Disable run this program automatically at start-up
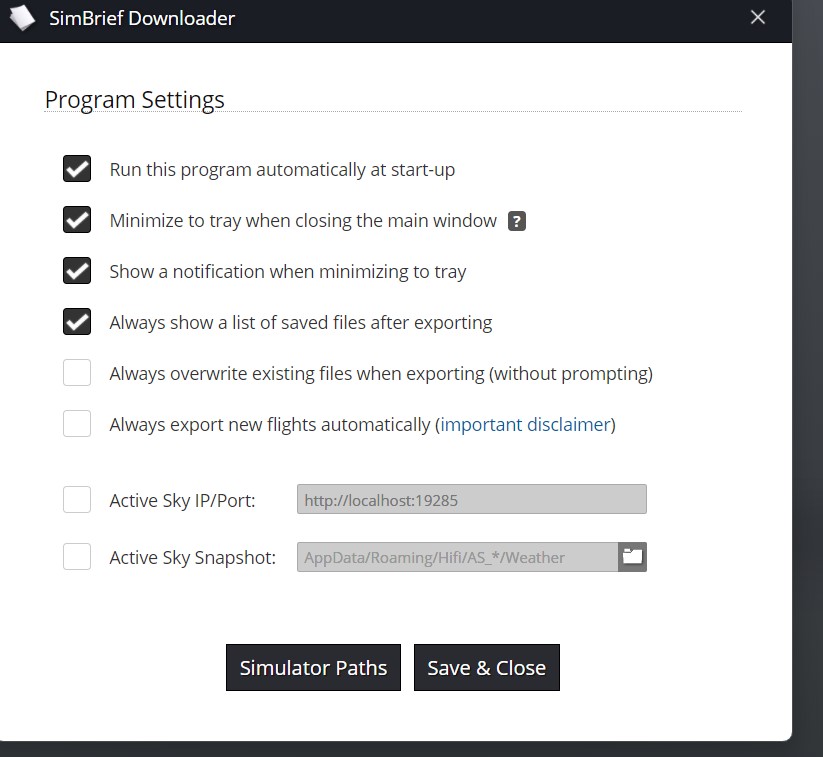The image size is (823, 757). (x=77, y=169)
